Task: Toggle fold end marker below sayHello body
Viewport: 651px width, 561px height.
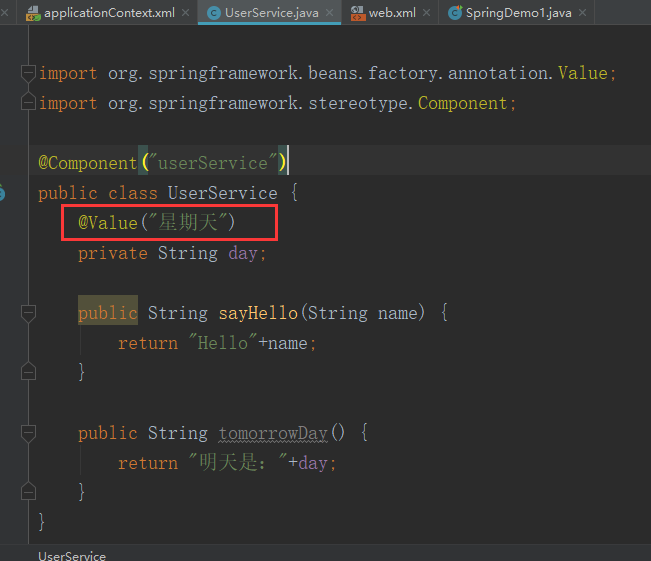Action: (x=28, y=372)
